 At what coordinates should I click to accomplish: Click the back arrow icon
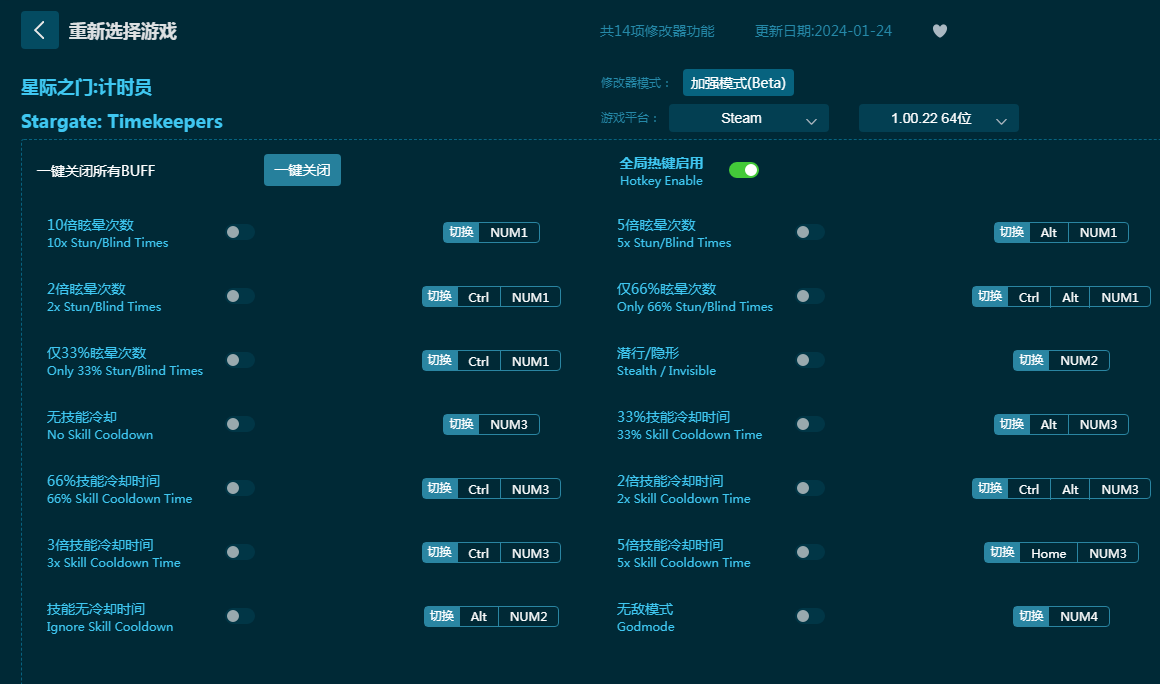(40, 30)
